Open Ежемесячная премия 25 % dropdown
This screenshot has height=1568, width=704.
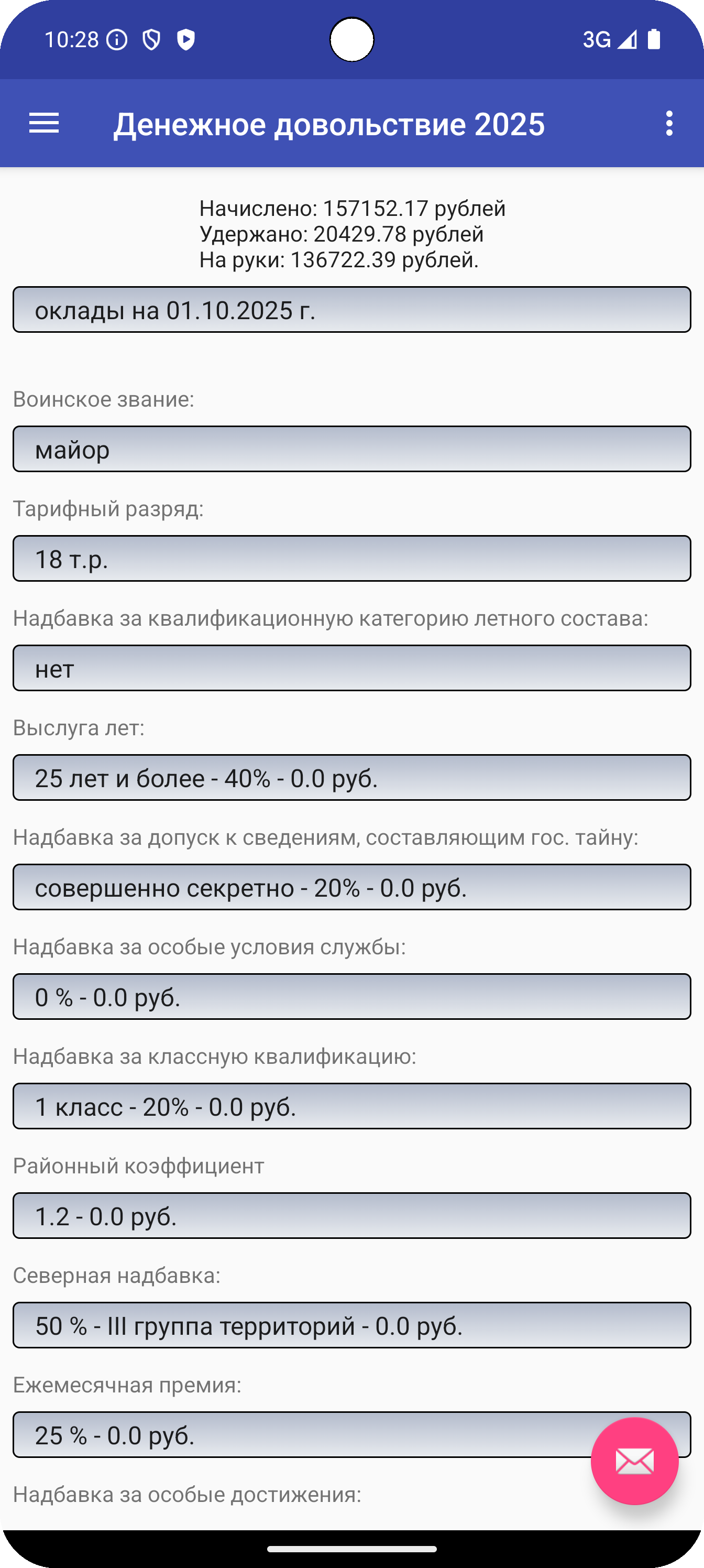(351, 1435)
